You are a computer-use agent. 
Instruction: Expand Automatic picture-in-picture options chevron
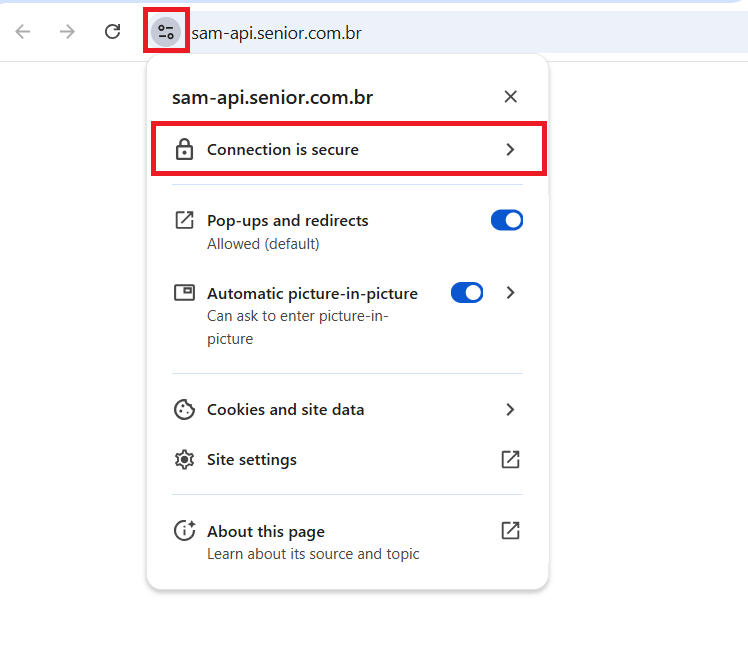(510, 293)
